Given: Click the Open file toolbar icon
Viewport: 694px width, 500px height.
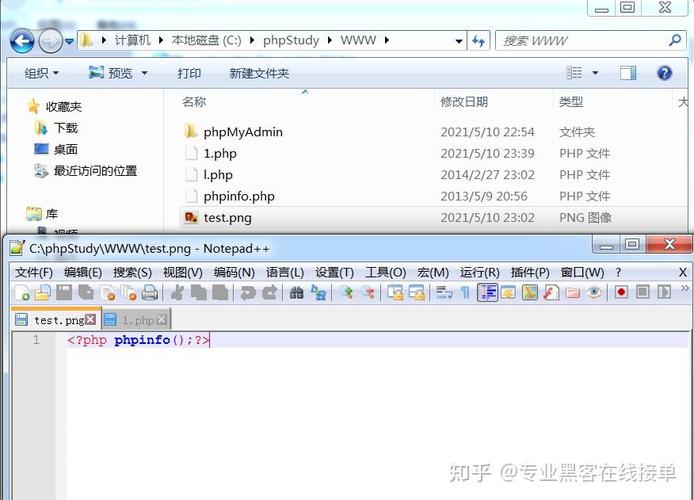Looking at the screenshot, I should pos(42,293).
